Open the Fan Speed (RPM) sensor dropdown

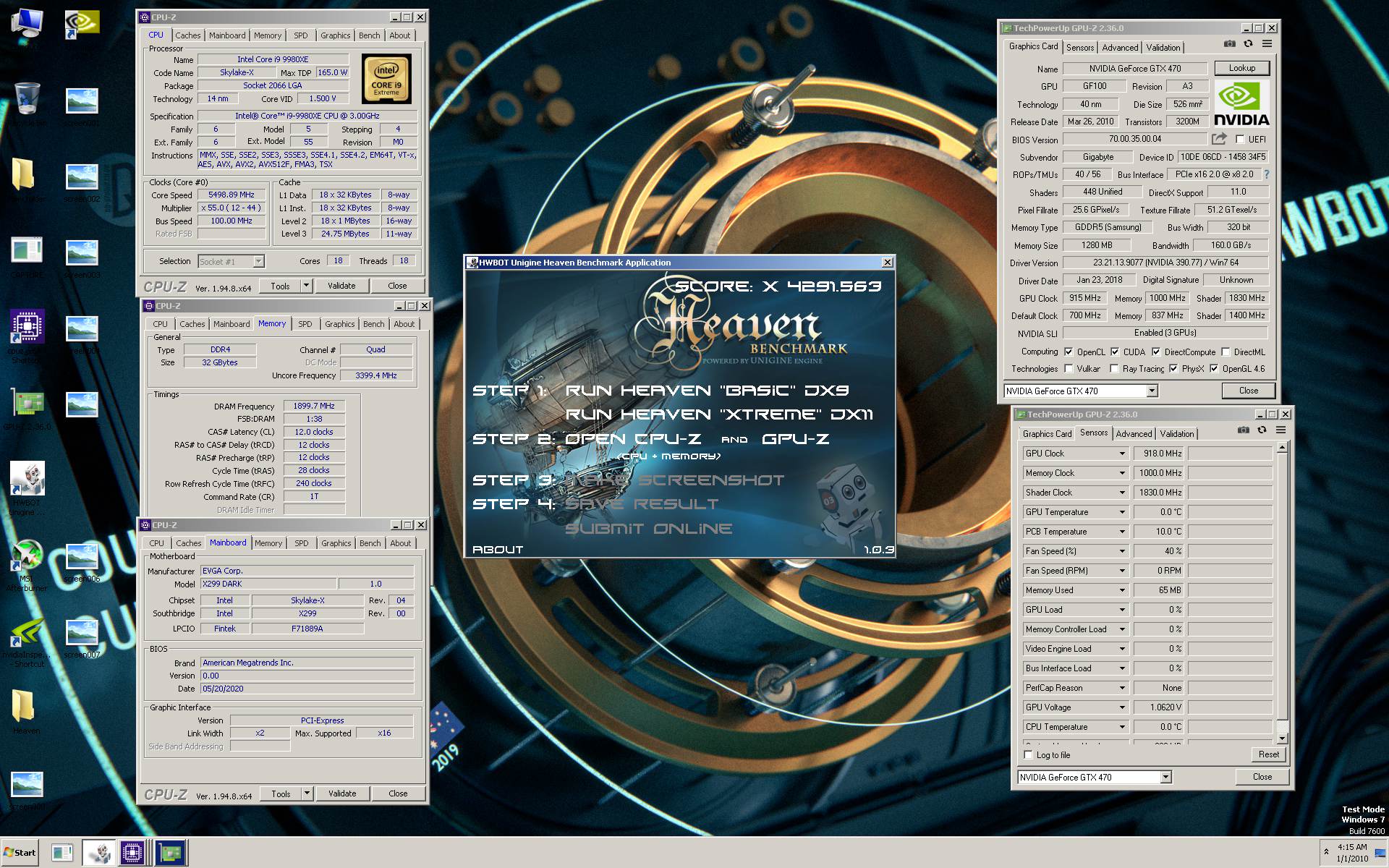(1122, 571)
